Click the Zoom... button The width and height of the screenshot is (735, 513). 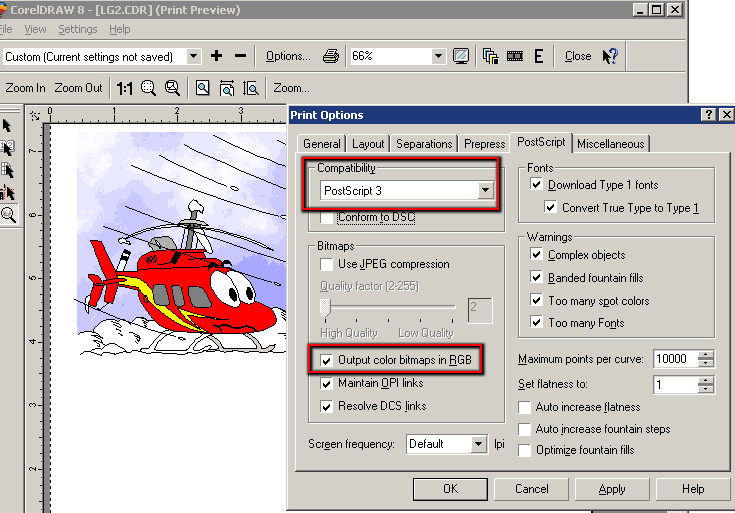pos(292,88)
